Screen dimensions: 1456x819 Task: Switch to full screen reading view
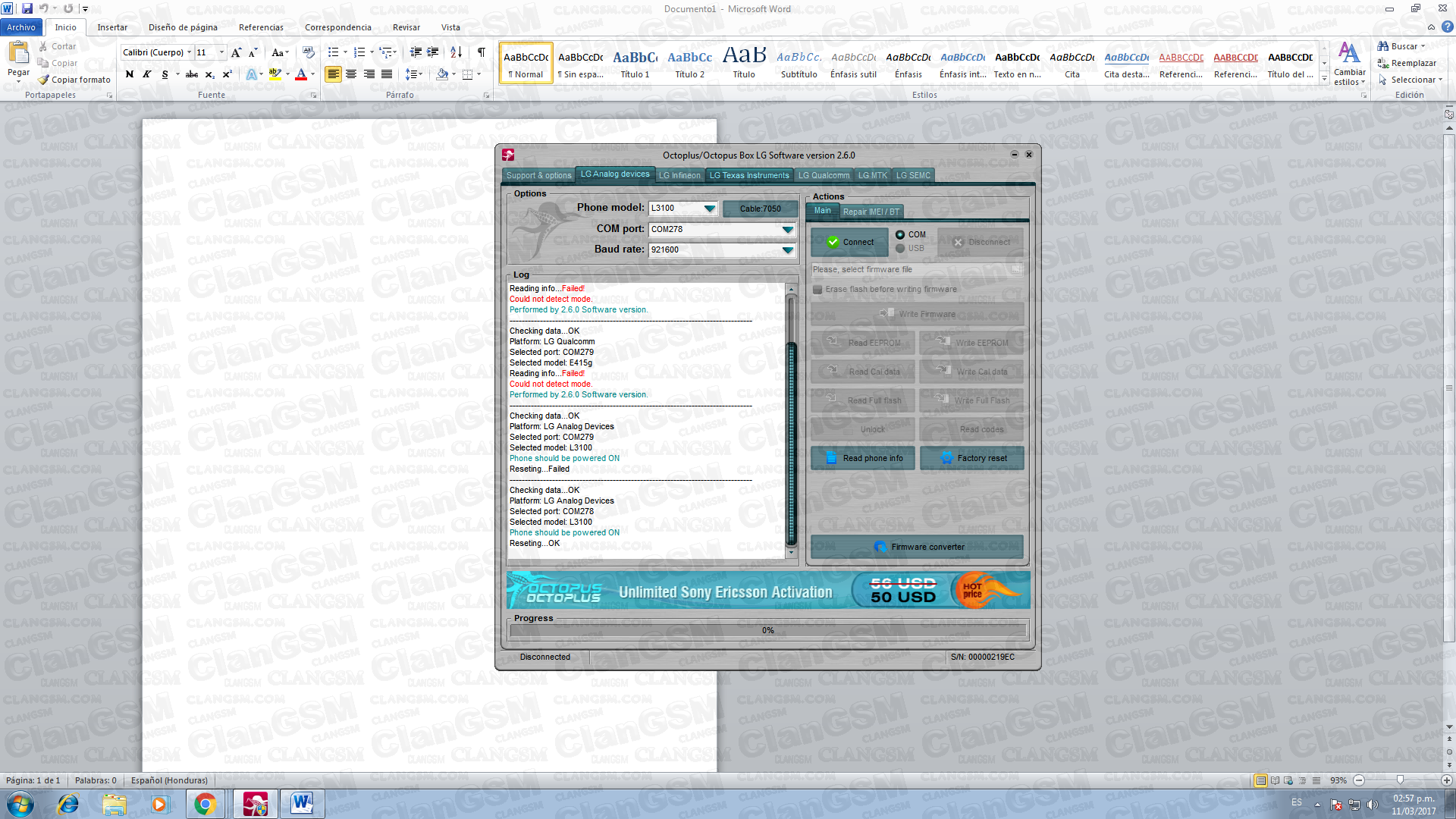click(x=1276, y=780)
